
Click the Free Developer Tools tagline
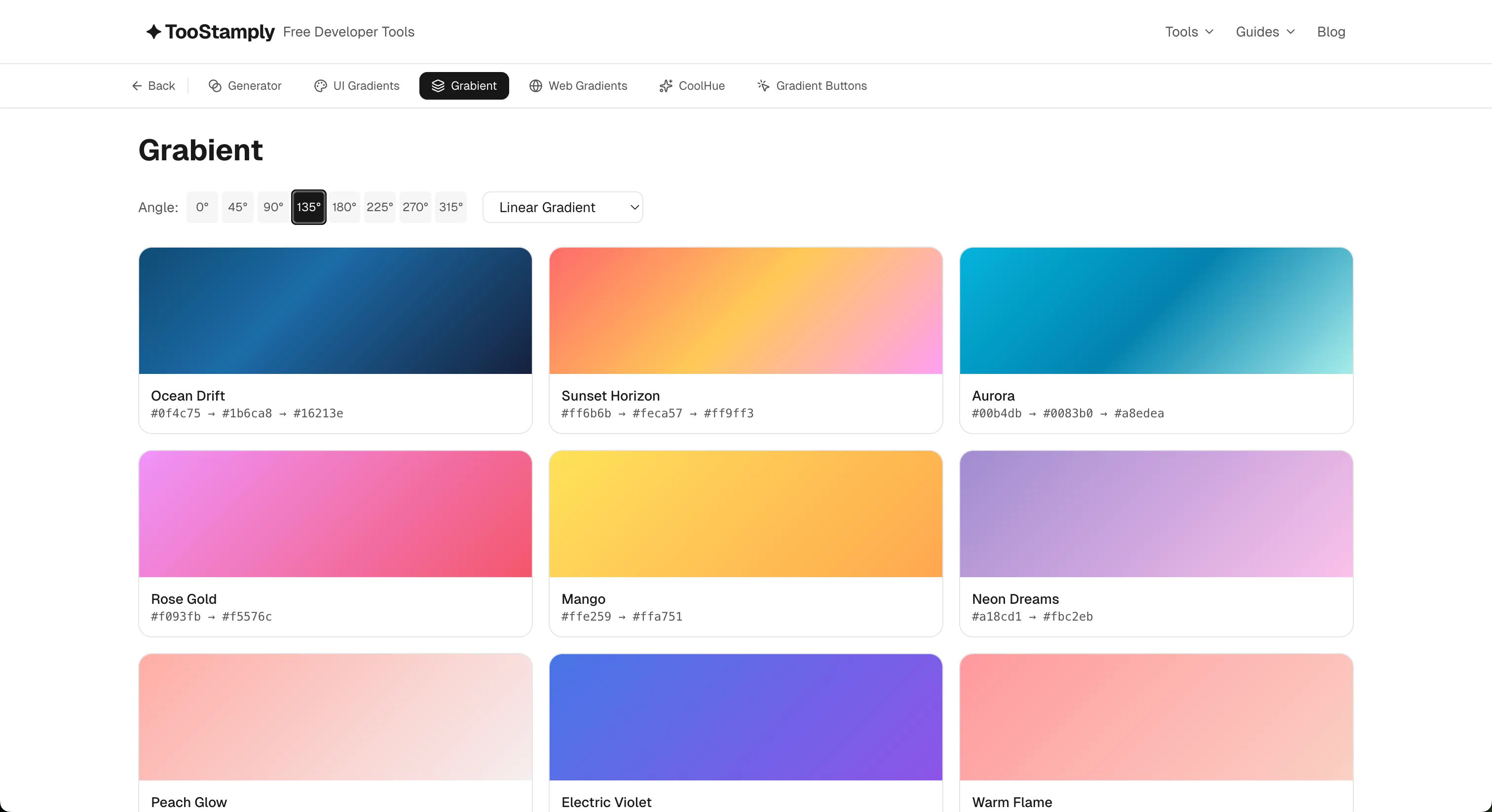coord(349,32)
